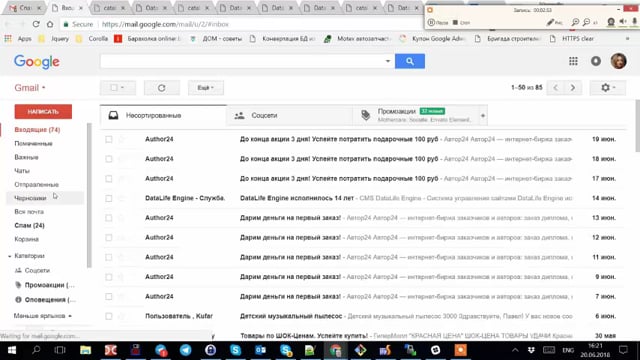Open Task View on taskbar
This screenshot has height=360, width=640.
click(x=60, y=350)
